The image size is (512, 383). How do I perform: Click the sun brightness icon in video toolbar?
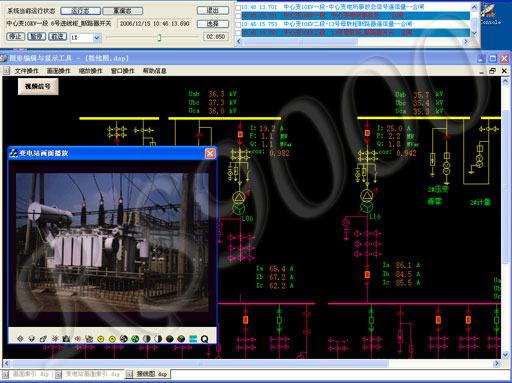coord(55,339)
